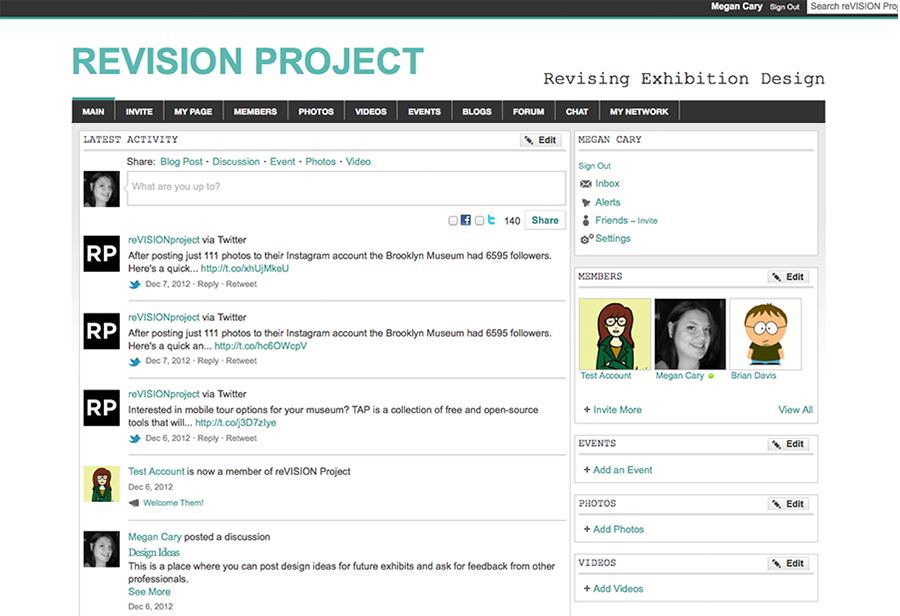
Task: Click Add an Event
Action: [622, 470]
